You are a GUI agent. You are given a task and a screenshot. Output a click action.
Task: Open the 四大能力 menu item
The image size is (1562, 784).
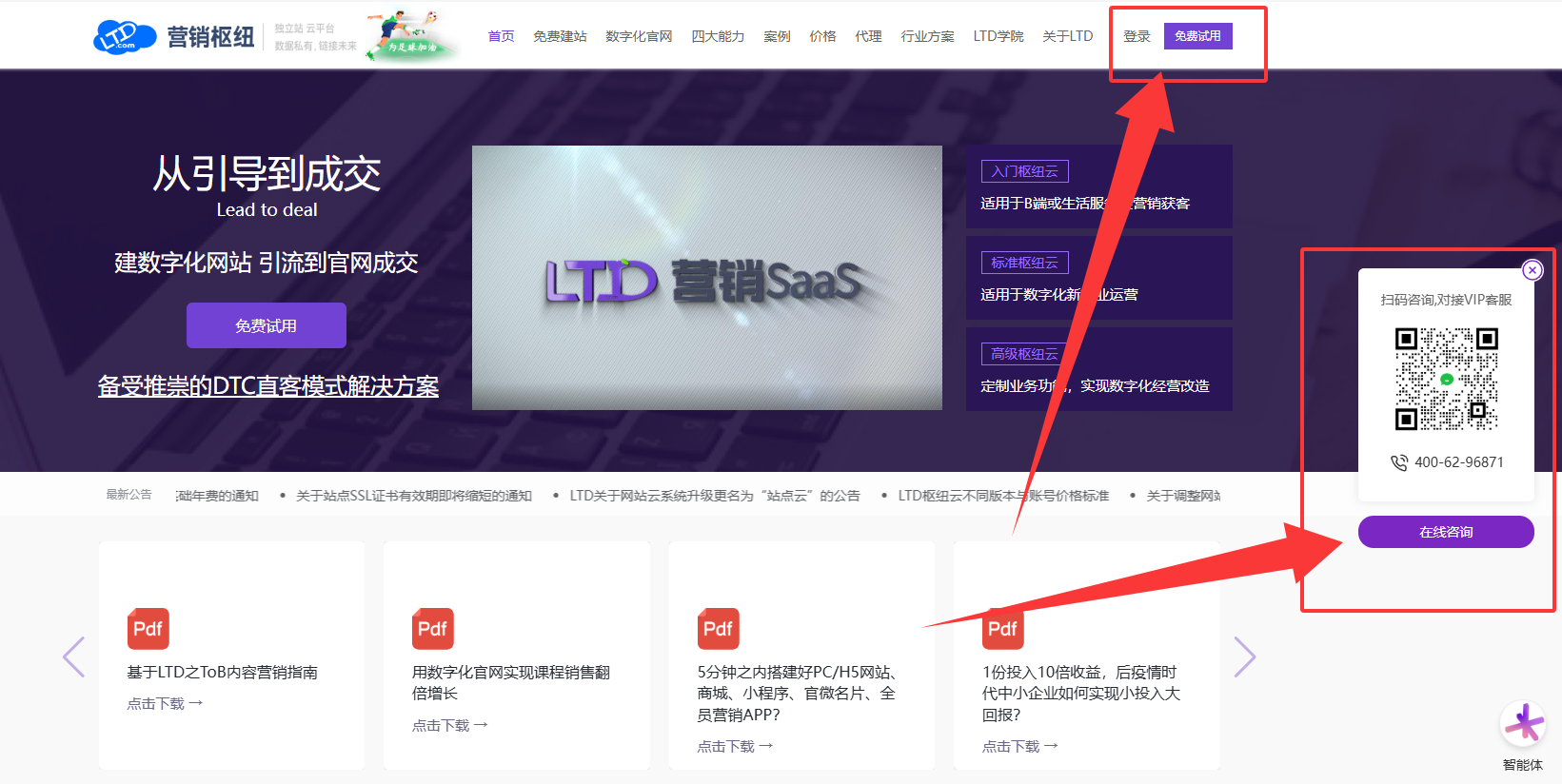coord(718,36)
